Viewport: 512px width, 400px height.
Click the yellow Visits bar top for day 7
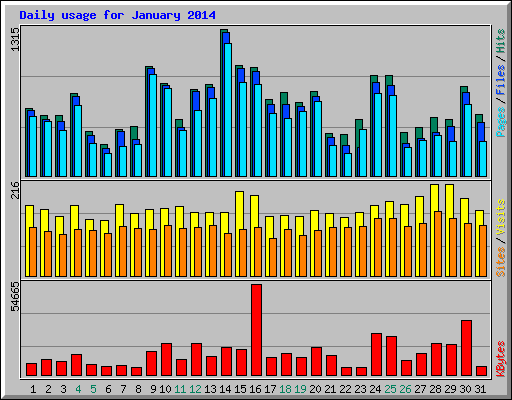(x=119, y=215)
